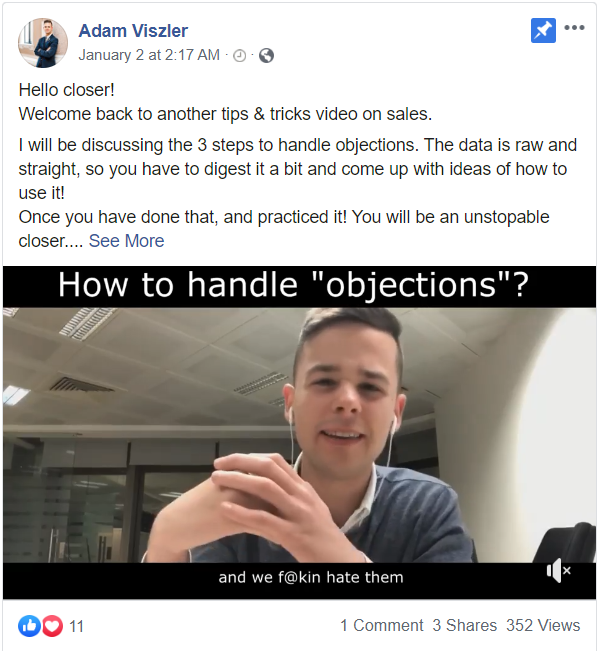Image resolution: width=597 pixels, height=651 pixels.
Task: Click the video title bar "How to handle objections"
Action: tap(294, 285)
